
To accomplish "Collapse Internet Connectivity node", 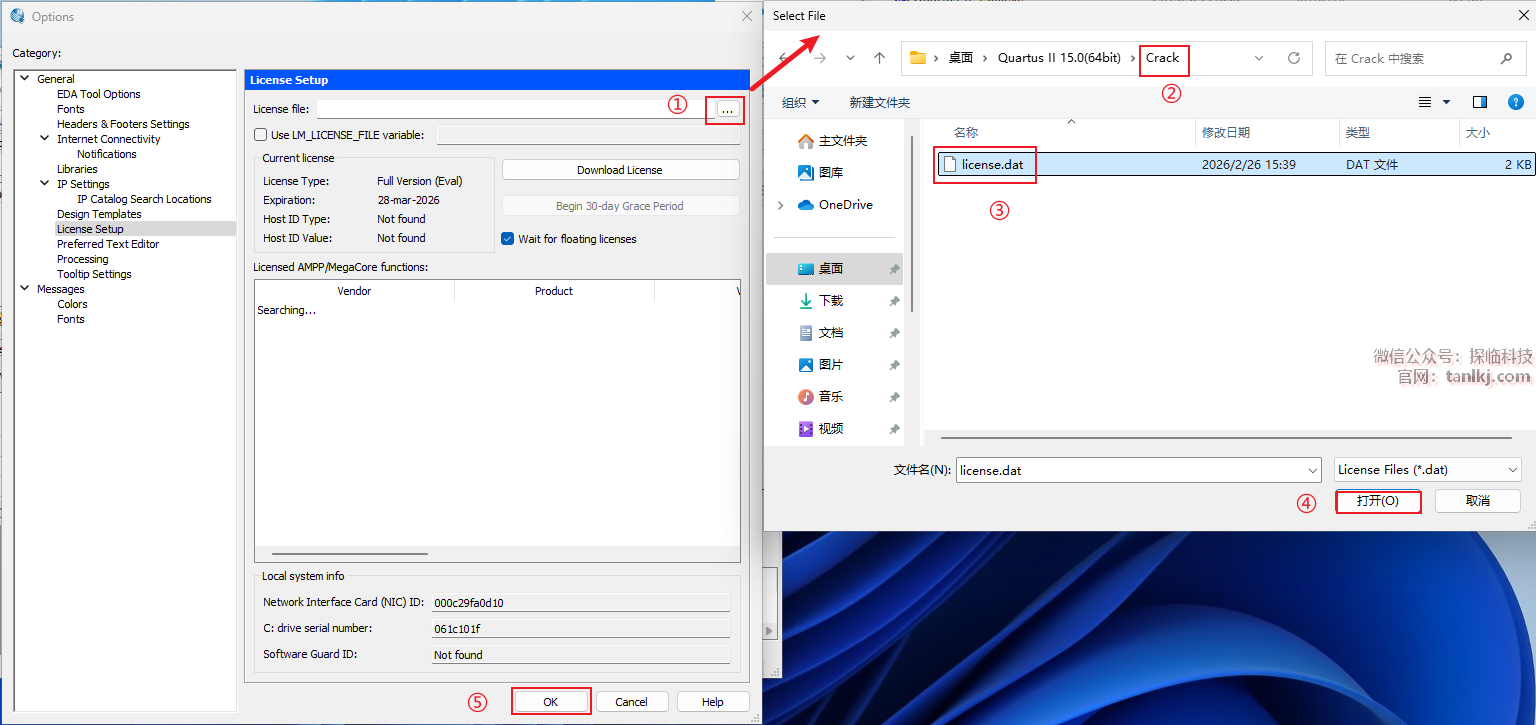I will click(x=45, y=139).
